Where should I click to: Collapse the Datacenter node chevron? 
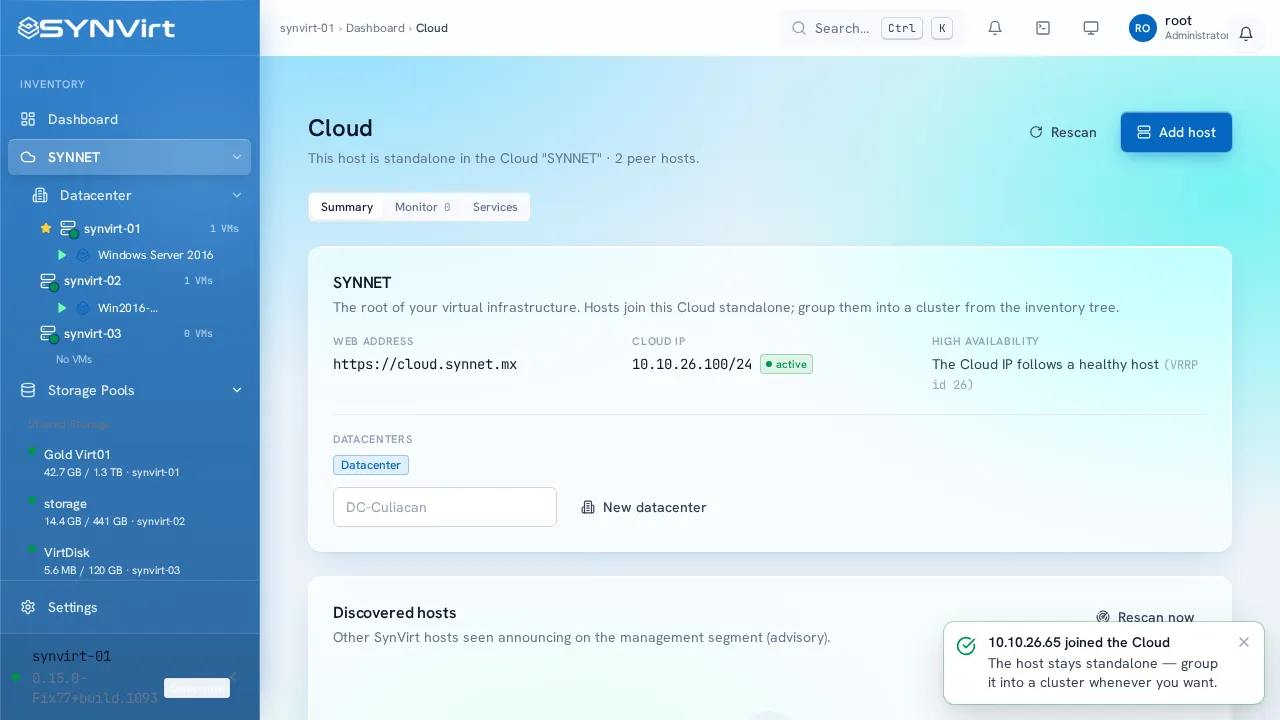(237, 195)
